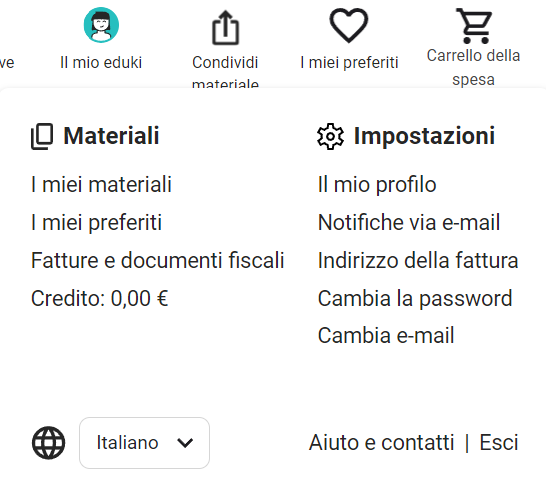Select I miei preferiti in Materiali list
546x478 pixels.
click(96, 222)
